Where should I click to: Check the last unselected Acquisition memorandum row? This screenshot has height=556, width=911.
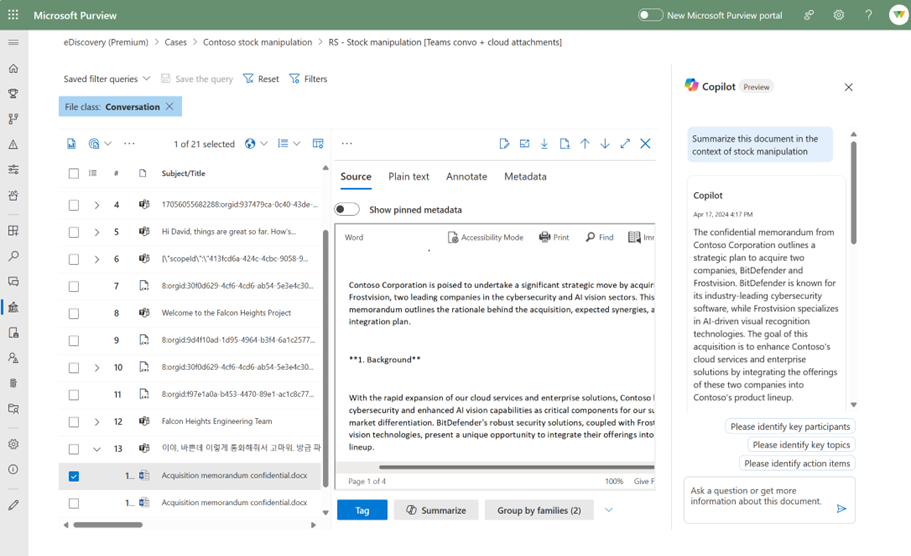point(74,503)
